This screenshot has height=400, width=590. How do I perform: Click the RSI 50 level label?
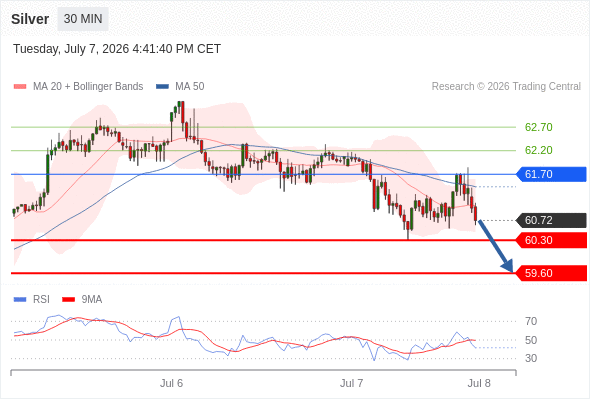tap(531, 340)
